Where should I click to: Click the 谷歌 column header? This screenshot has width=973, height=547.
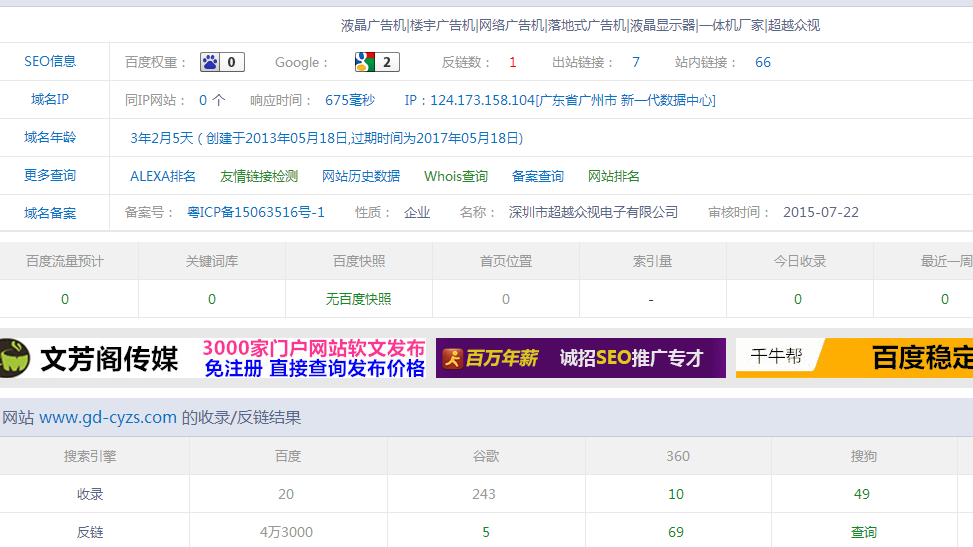[486, 456]
